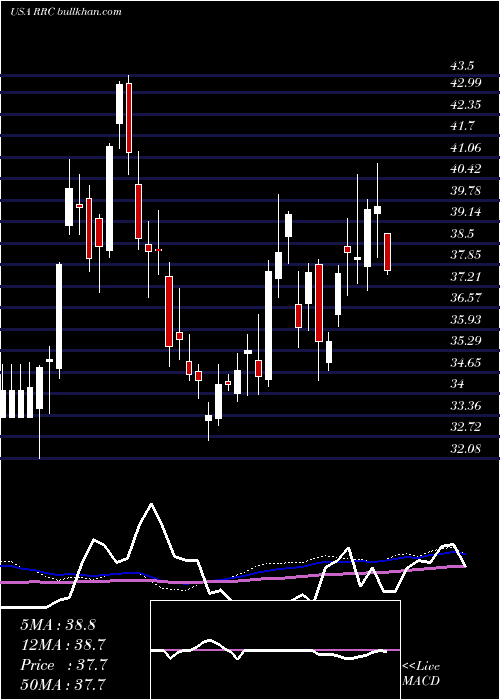Screen dimensions: 500x700
Task: Click inside the Live MACD inset panel
Action: [275, 650]
